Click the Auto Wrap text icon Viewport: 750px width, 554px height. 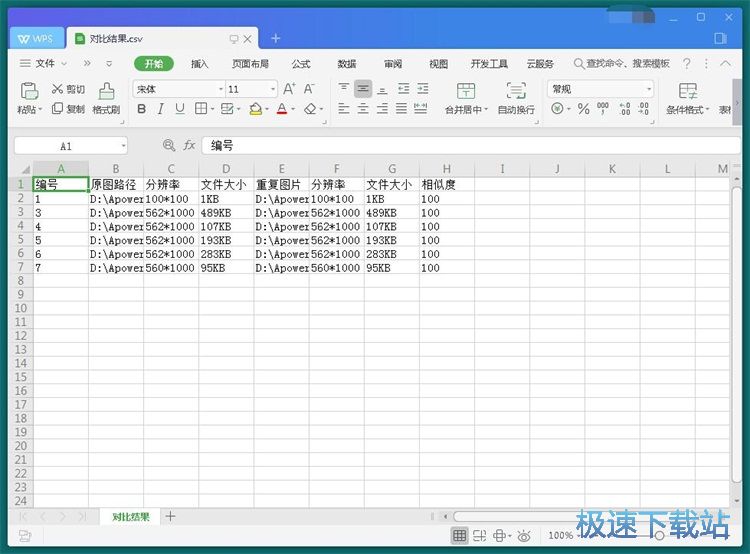[516, 90]
